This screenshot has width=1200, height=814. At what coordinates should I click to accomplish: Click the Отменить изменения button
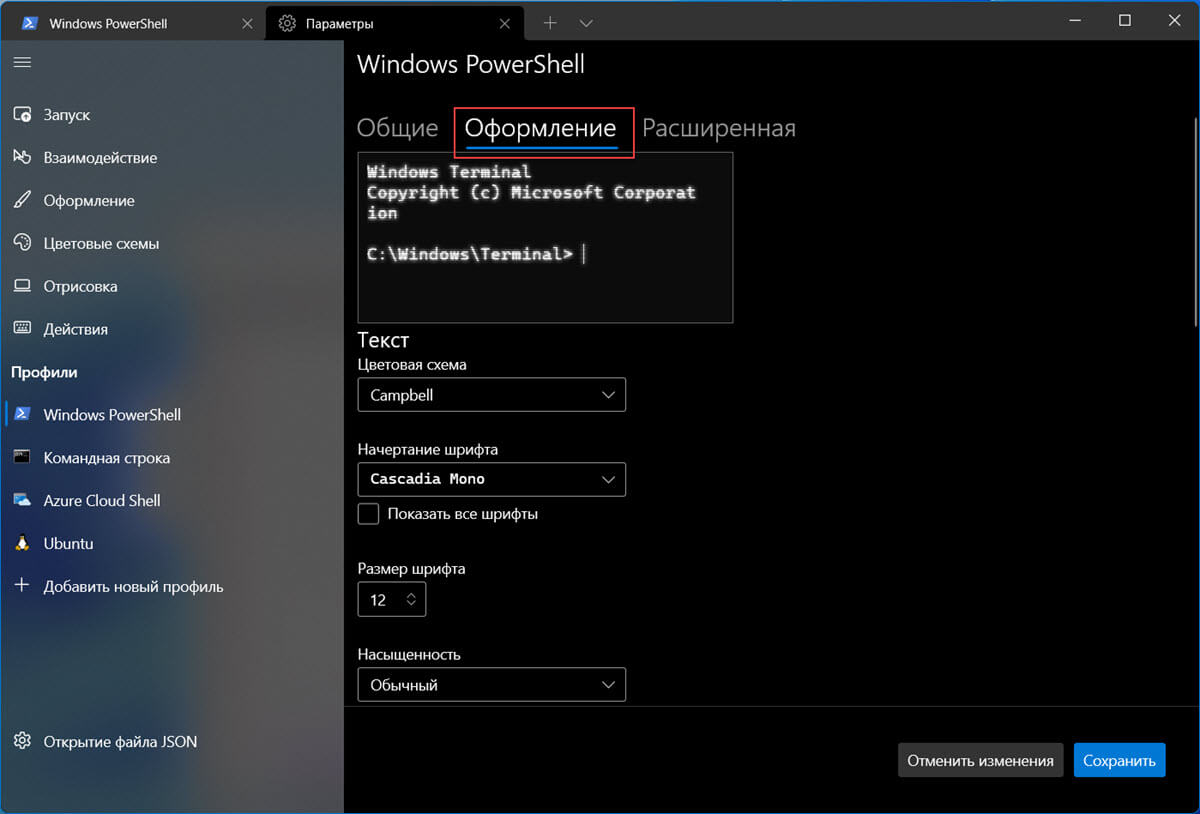tap(980, 760)
